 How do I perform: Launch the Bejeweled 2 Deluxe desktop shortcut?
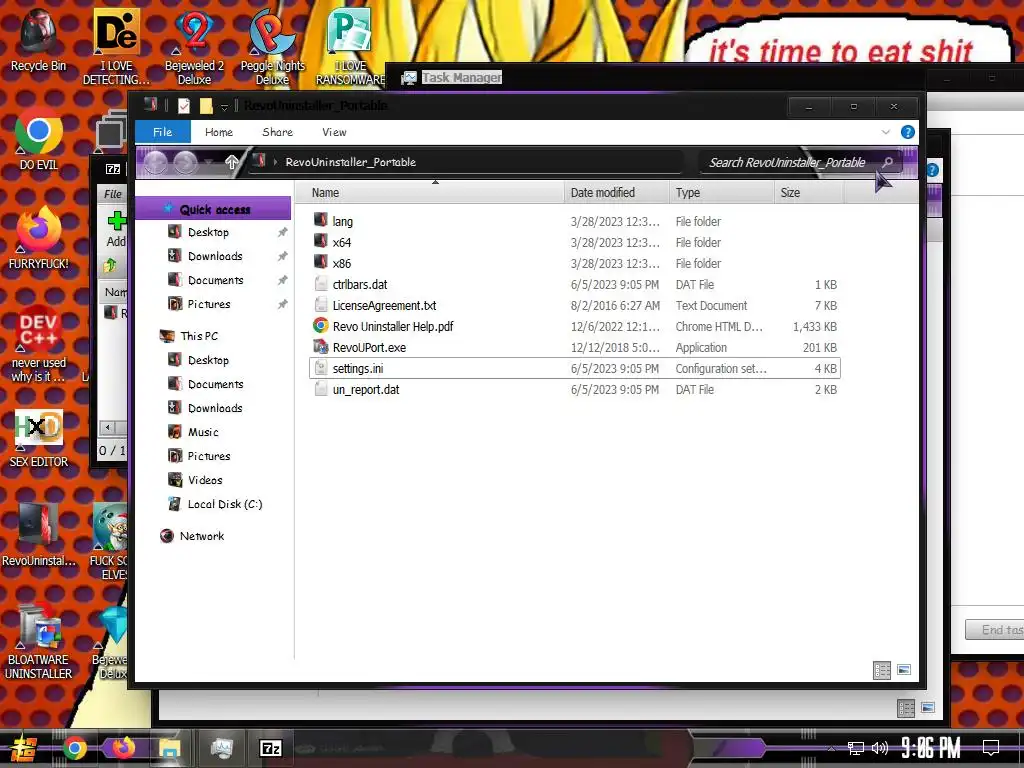194,46
